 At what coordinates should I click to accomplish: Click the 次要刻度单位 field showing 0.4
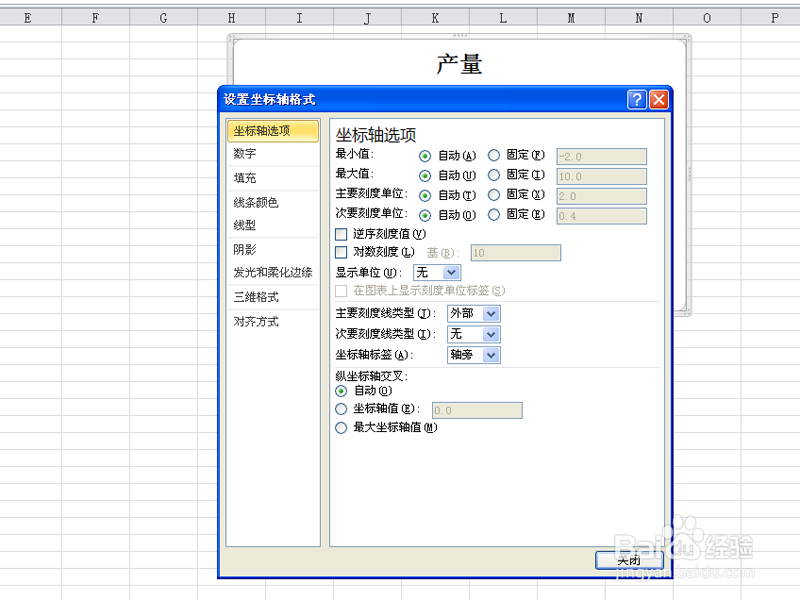[602, 216]
